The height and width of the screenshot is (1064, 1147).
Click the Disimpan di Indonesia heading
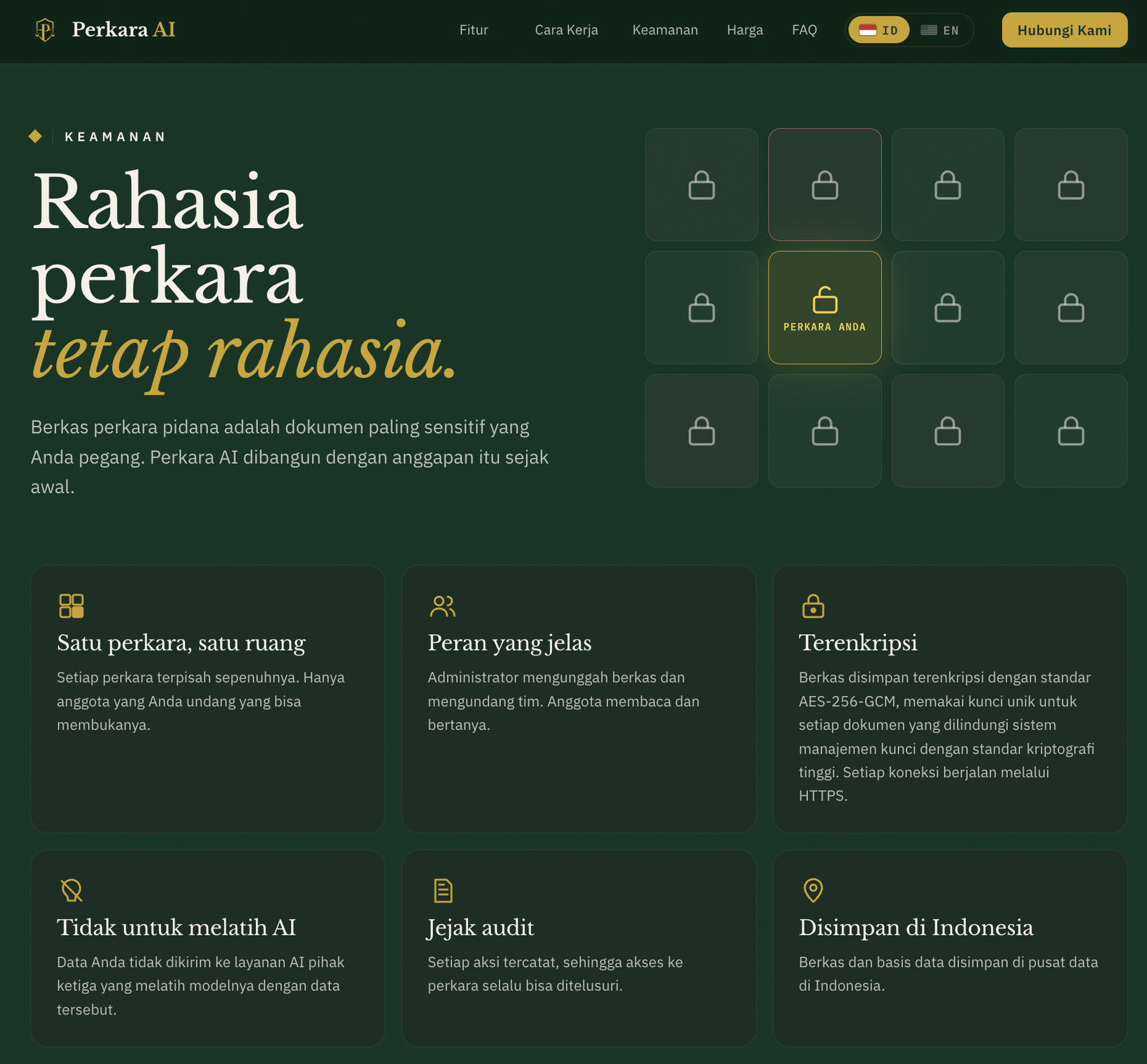[916, 927]
